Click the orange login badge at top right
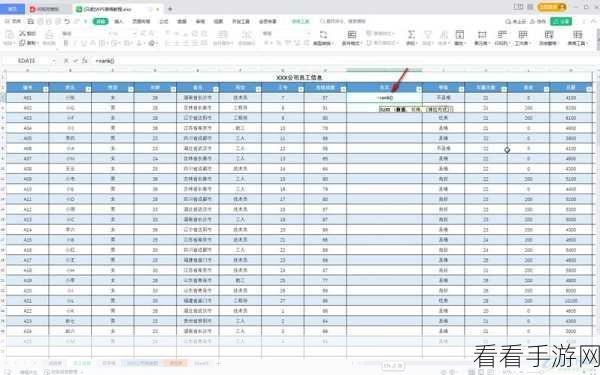The height and width of the screenshot is (375, 600). pyautogui.click(x=552, y=7)
